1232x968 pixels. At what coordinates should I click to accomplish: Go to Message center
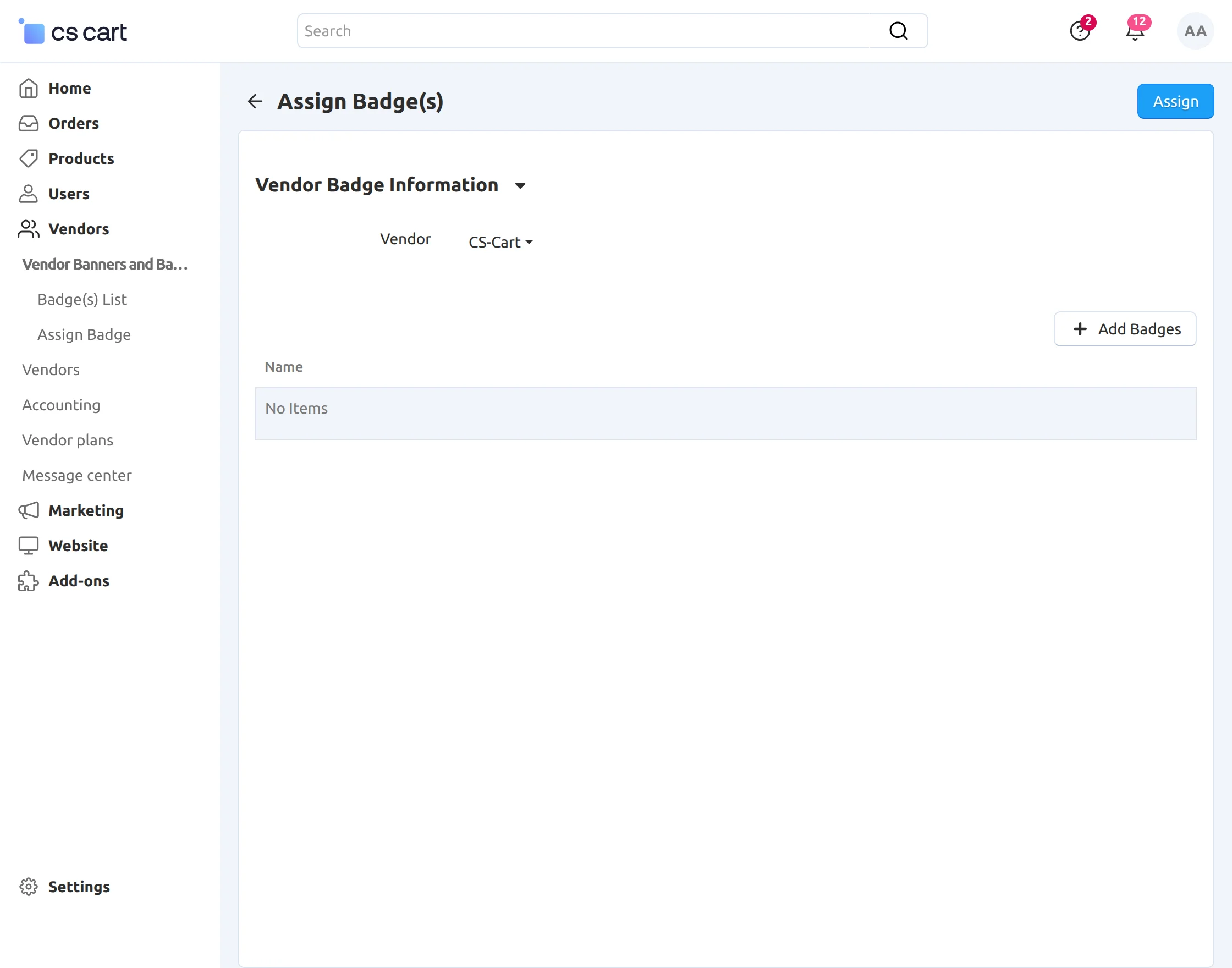(76, 475)
